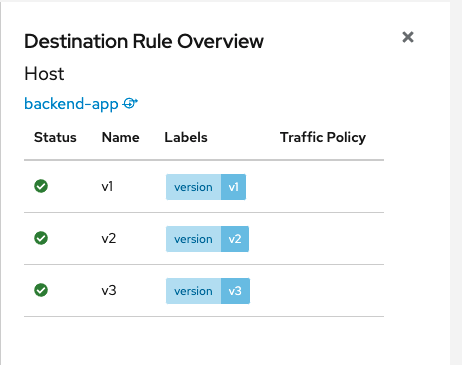
Task: Select the version v3 label chip
Action: (x=208, y=291)
